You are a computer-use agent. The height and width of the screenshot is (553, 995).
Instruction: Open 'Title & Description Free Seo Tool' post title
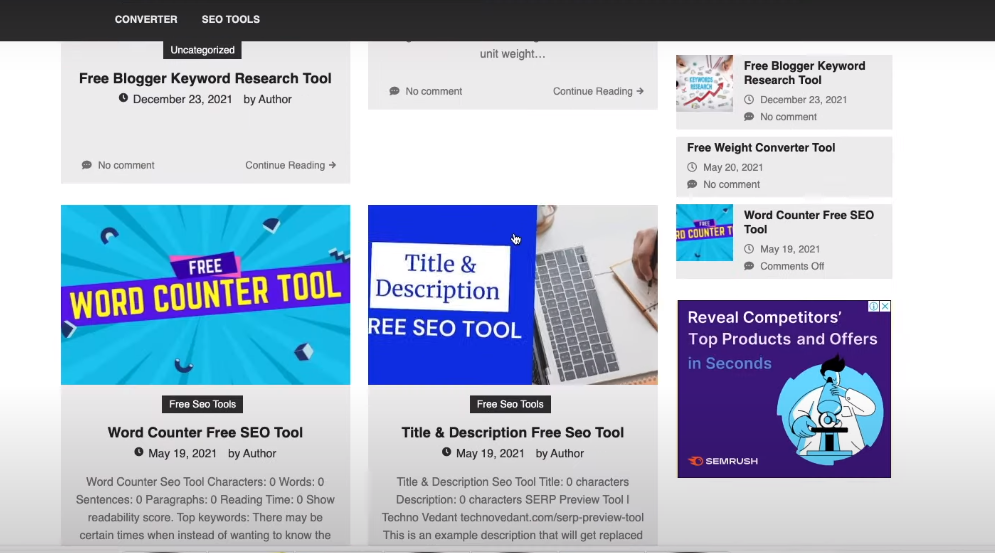tap(513, 432)
